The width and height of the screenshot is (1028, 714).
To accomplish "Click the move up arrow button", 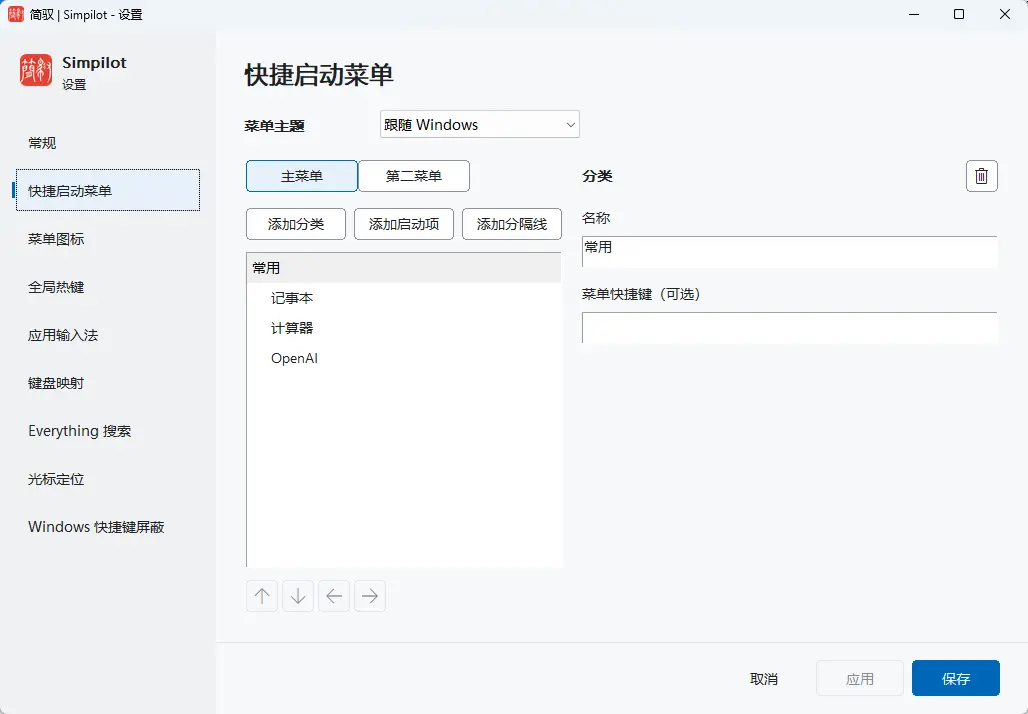I will pos(262,596).
